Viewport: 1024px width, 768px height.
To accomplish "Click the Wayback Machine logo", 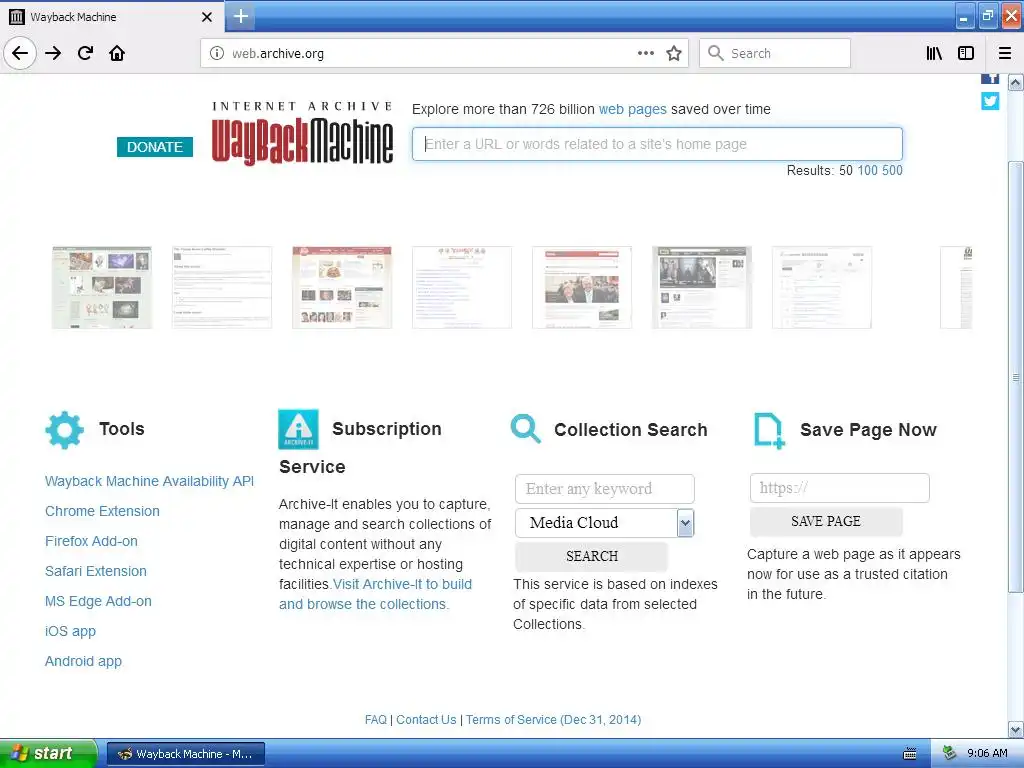I will [x=302, y=133].
